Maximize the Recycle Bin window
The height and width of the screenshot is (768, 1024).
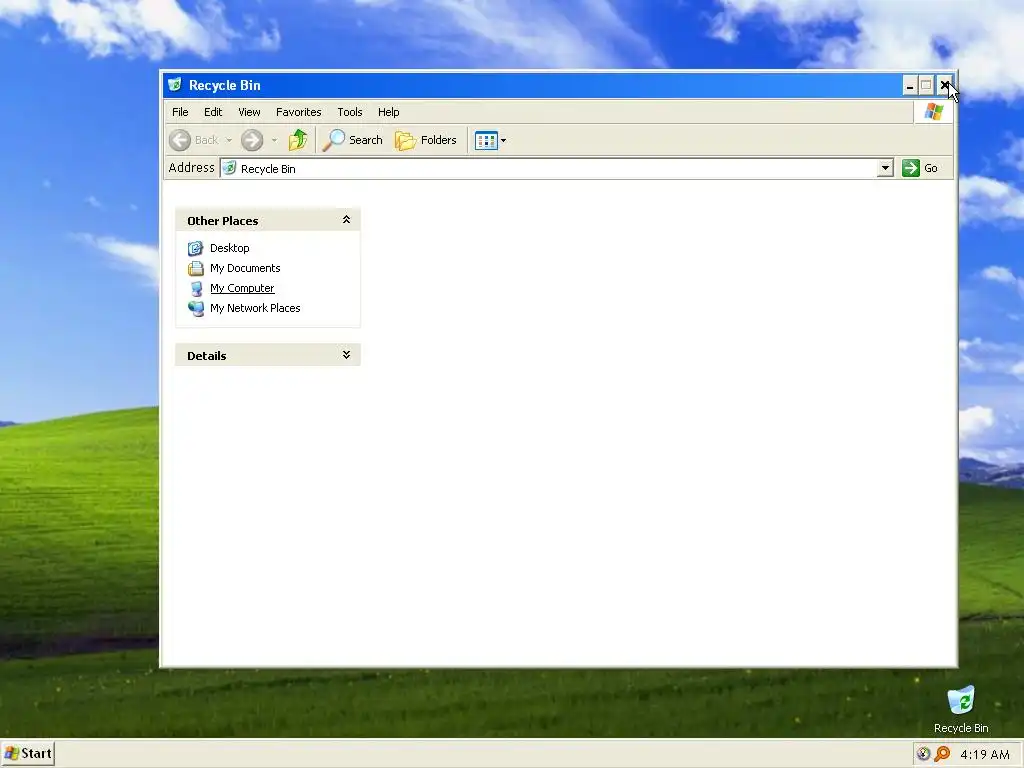point(926,85)
